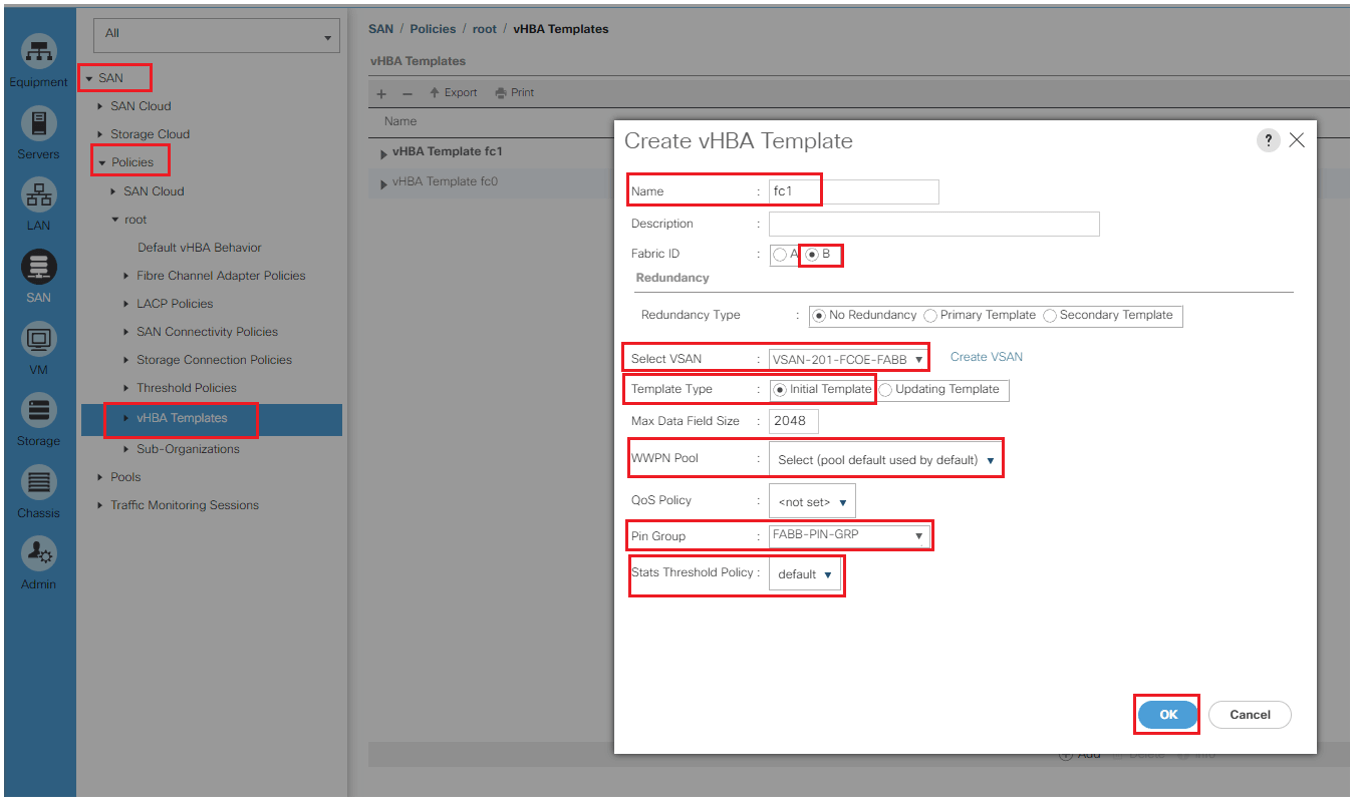
Task: Select Updating Template type
Action: coord(886,390)
